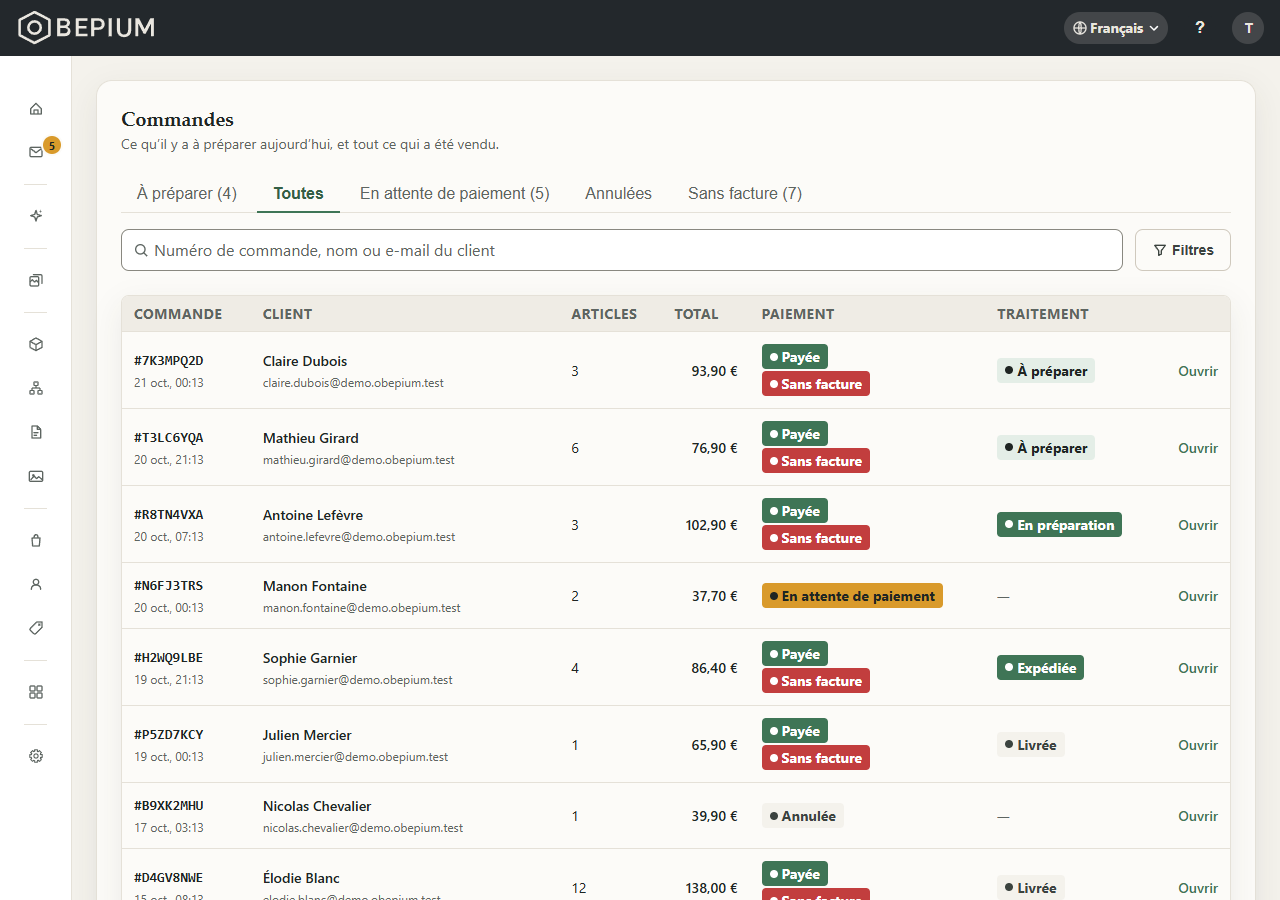Click the En préparation status badge

click(1059, 525)
